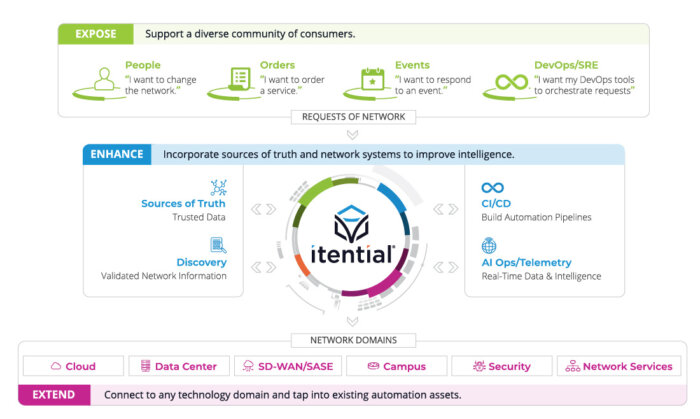This screenshot has height=419, width=700.
Task: Click the down chevron below Requests of Network
Action: (x=353, y=134)
